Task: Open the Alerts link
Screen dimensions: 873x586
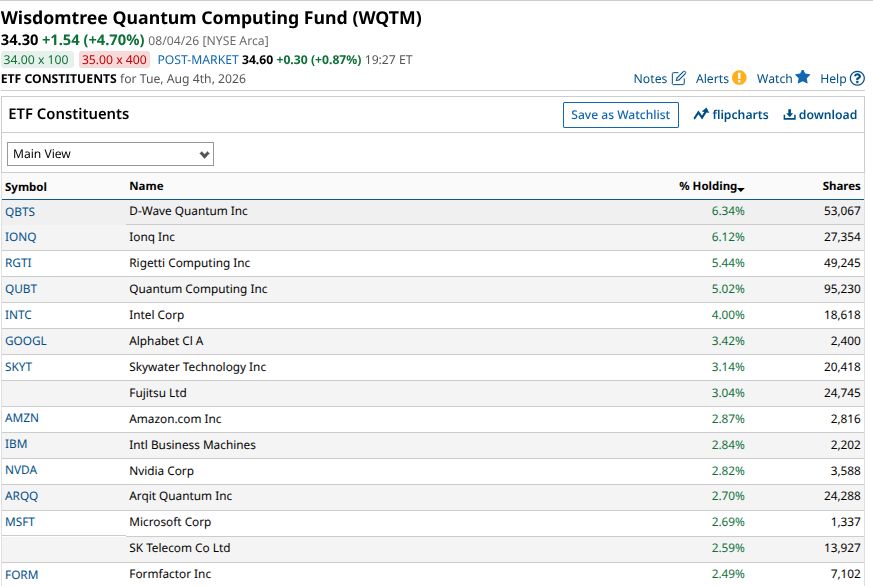Action: (x=712, y=78)
